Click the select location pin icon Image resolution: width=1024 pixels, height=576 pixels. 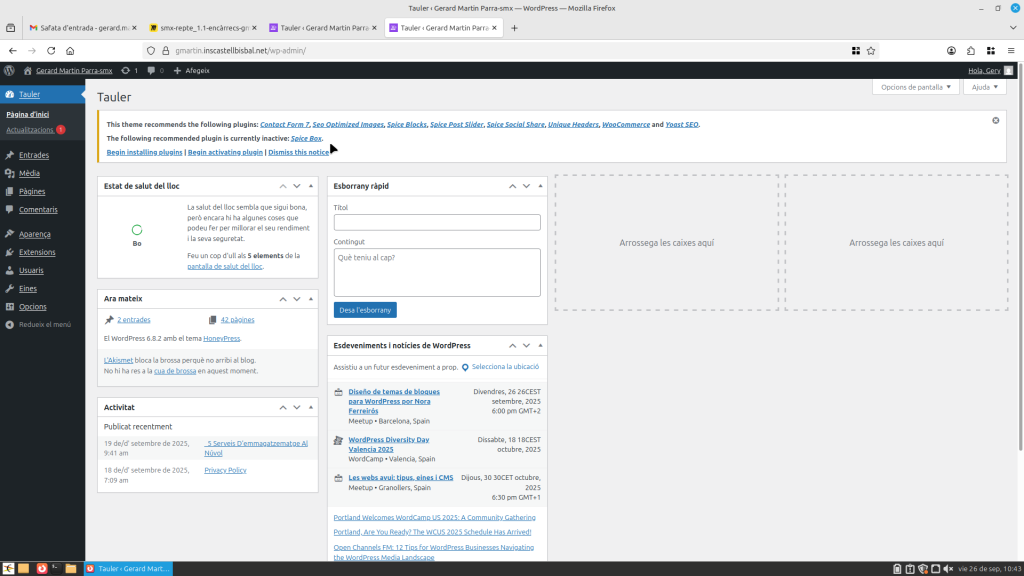pos(465,368)
